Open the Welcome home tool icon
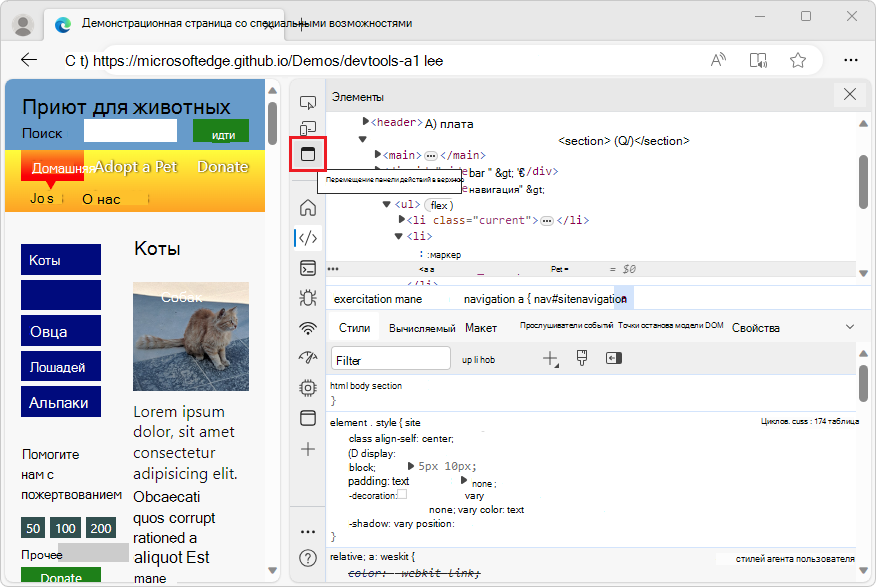 tap(308, 208)
